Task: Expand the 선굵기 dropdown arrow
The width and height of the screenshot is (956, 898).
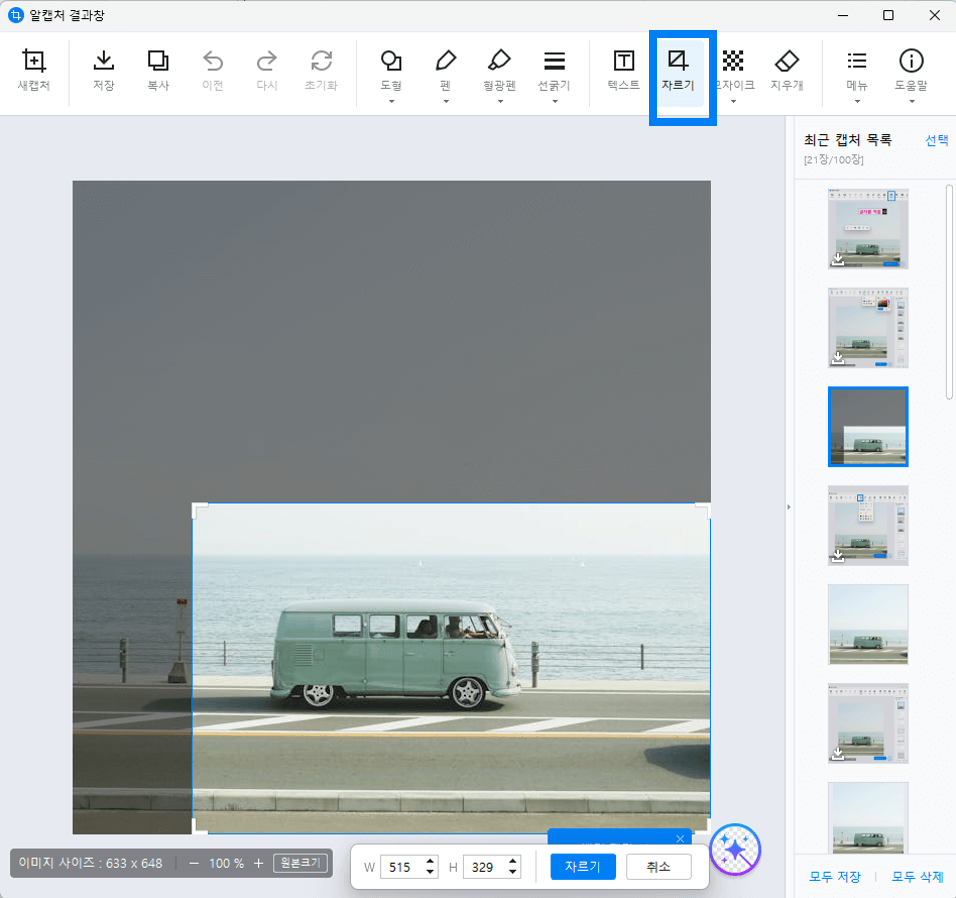Action: coord(555,101)
